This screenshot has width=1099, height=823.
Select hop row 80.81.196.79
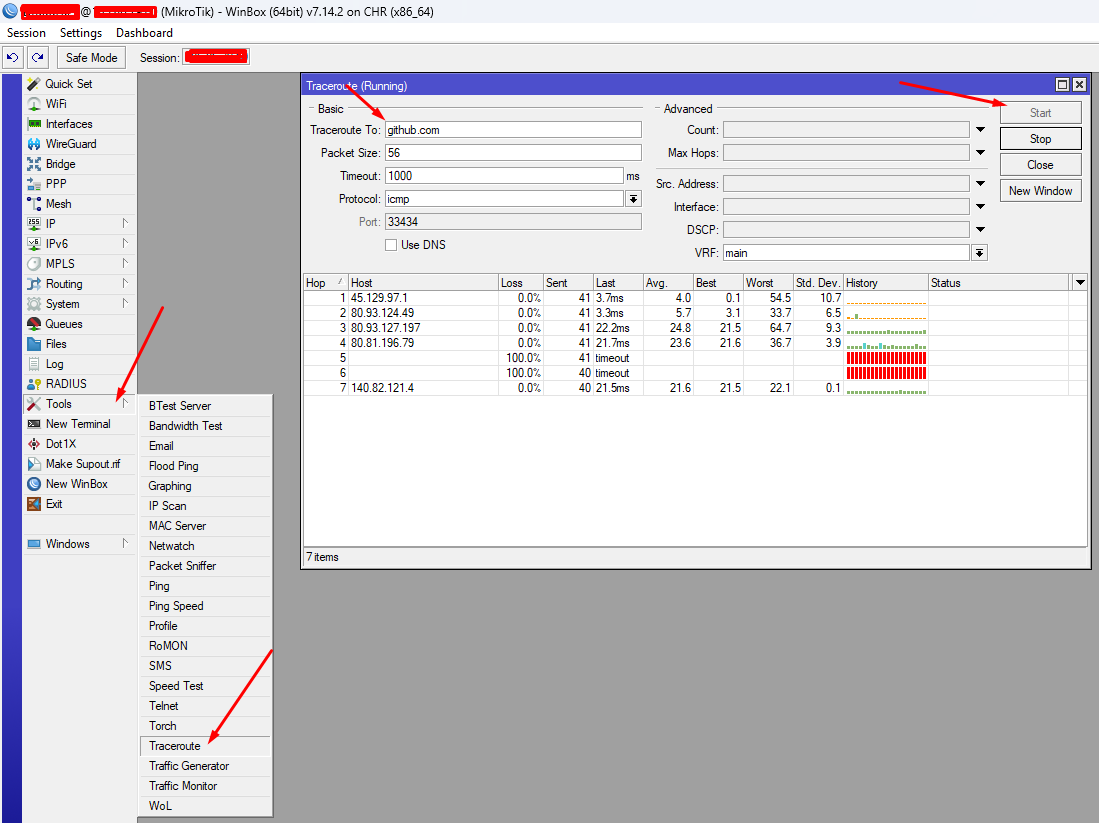coord(695,343)
